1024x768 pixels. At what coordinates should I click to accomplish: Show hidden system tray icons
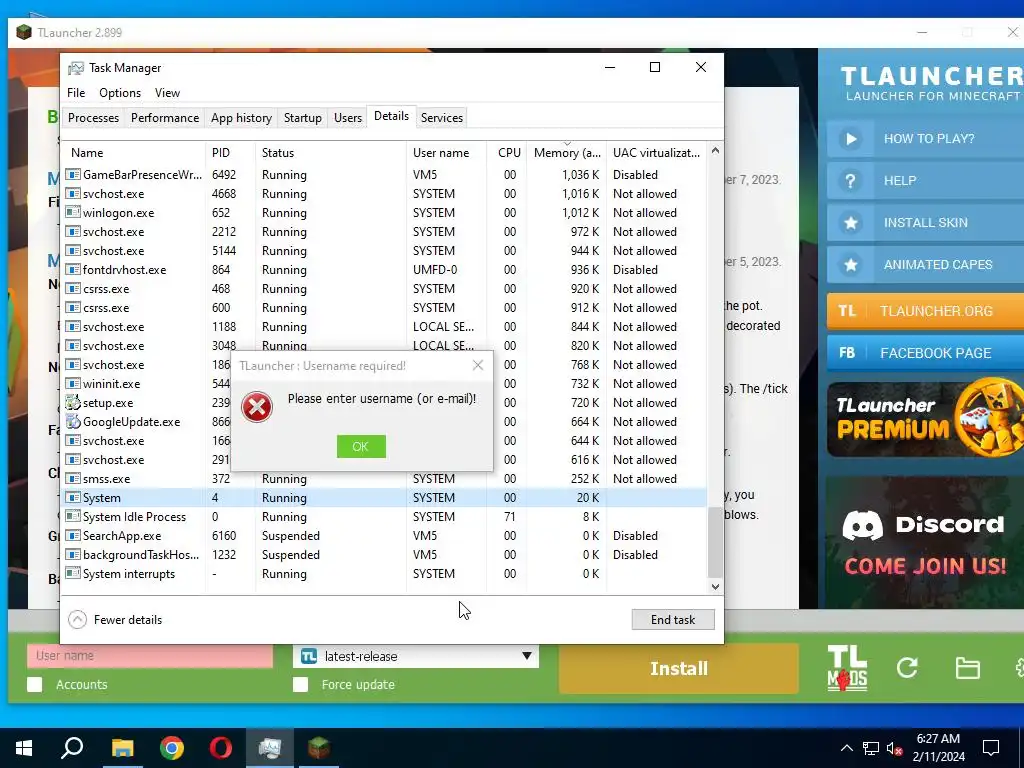click(x=846, y=748)
